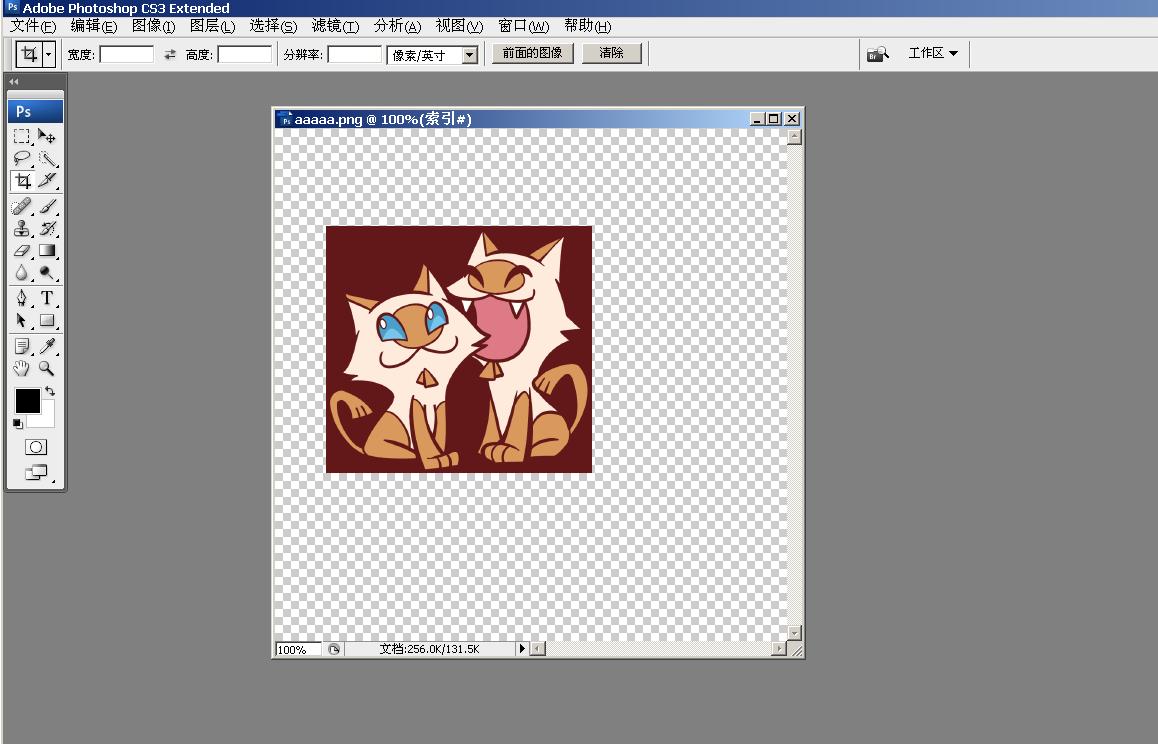Launch Adobe Bridge from the options bar
Image resolution: width=1158 pixels, height=744 pixels.
pyautogui.click(x=877, y=54)
